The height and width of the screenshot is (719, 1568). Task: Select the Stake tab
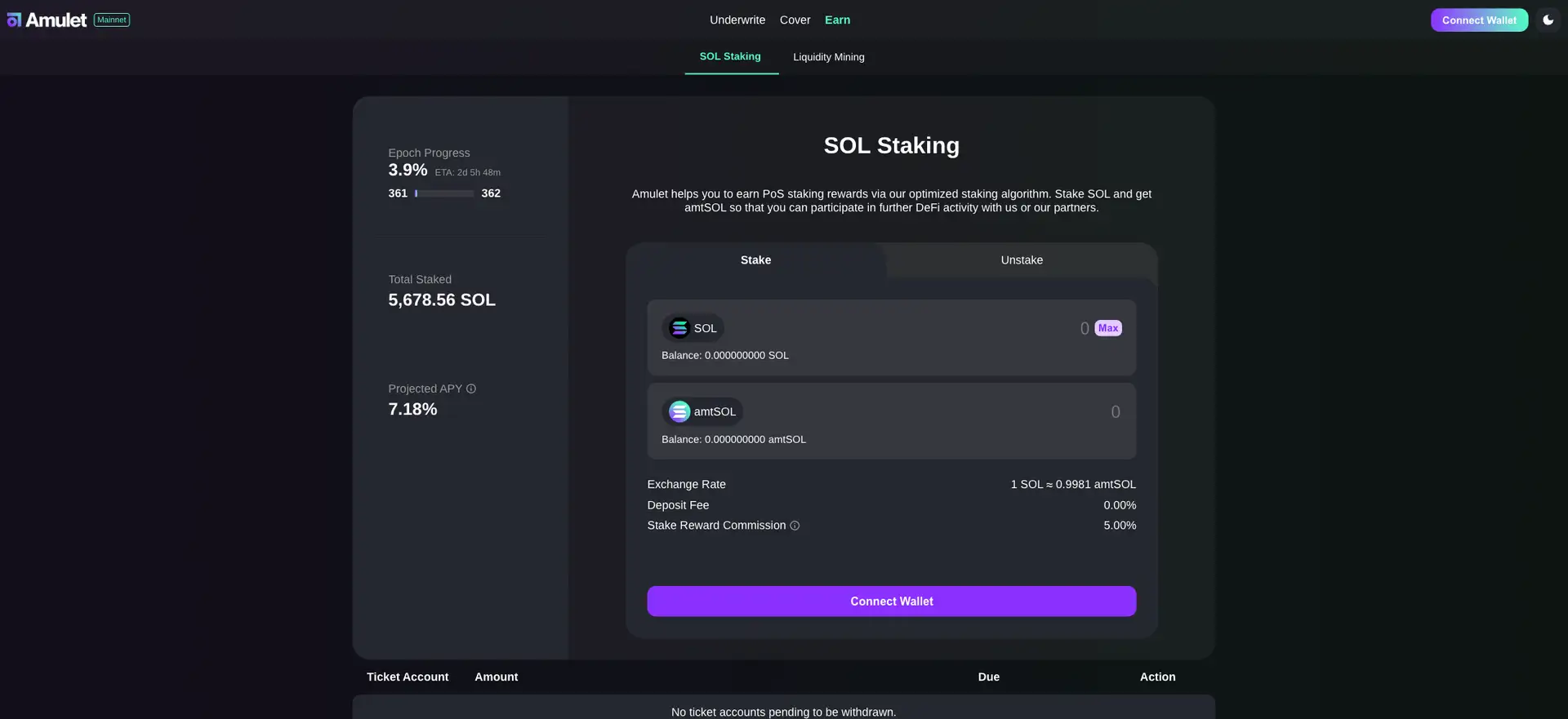(755, 260)
